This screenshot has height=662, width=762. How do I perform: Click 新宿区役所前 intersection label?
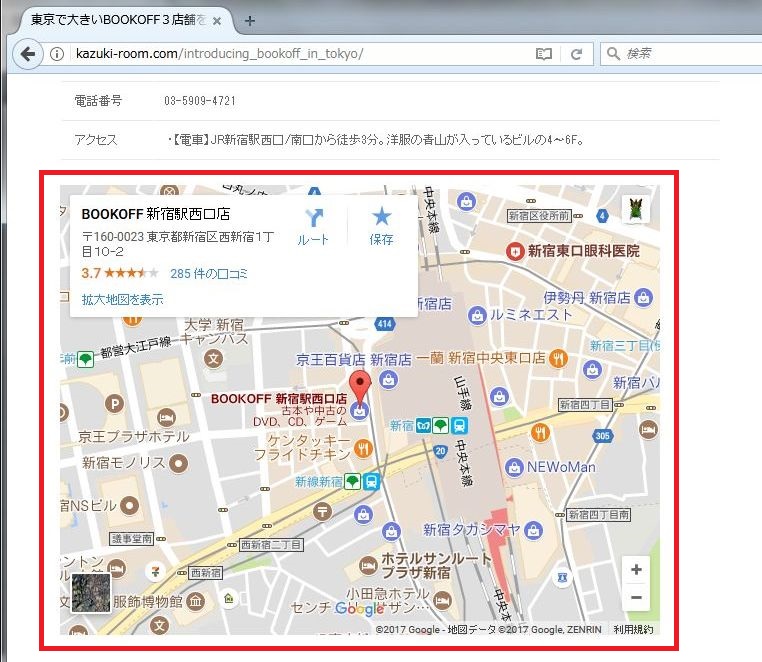click(x=538, y=215)
